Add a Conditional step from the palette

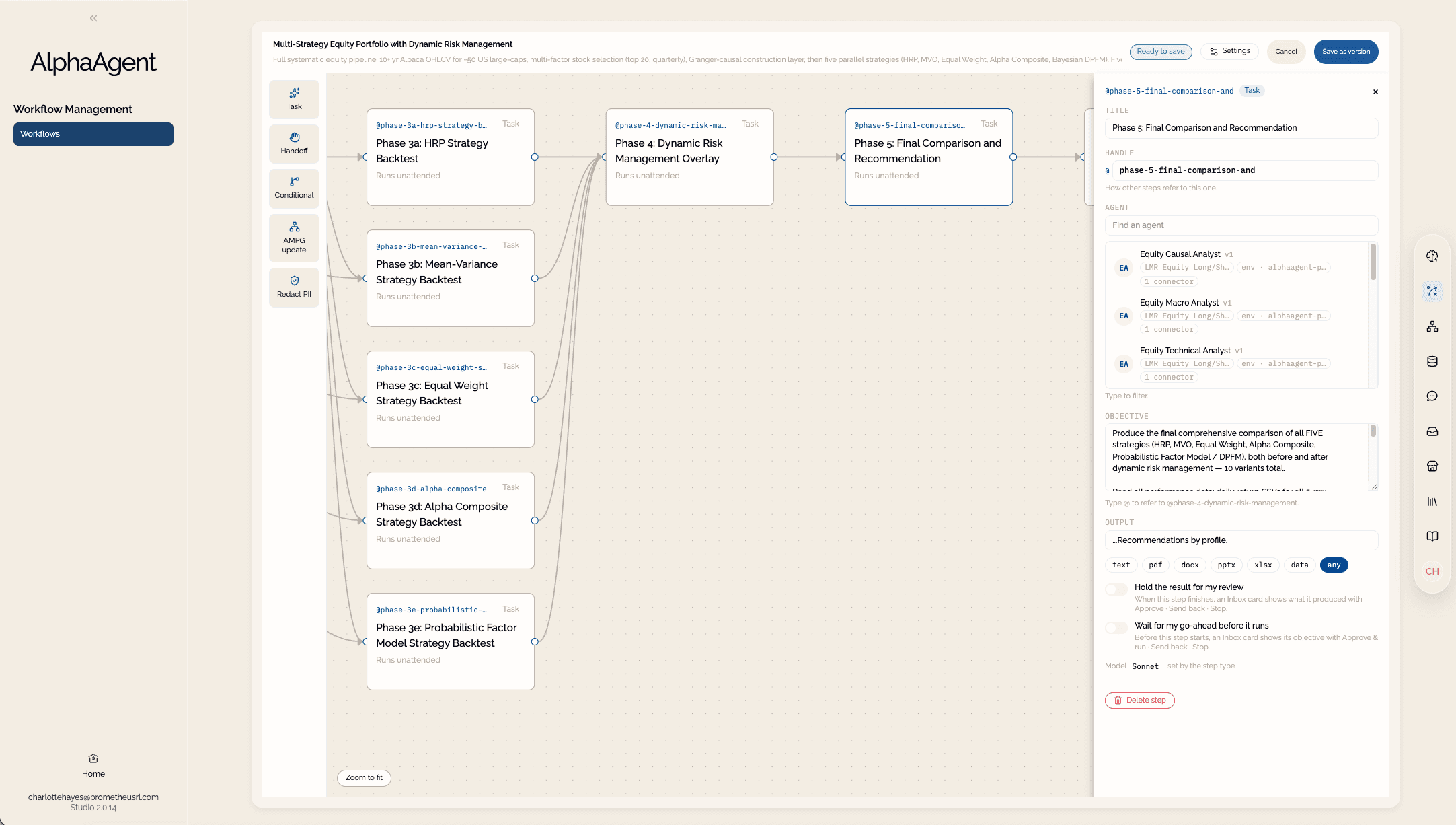click(x=294, y=188)
